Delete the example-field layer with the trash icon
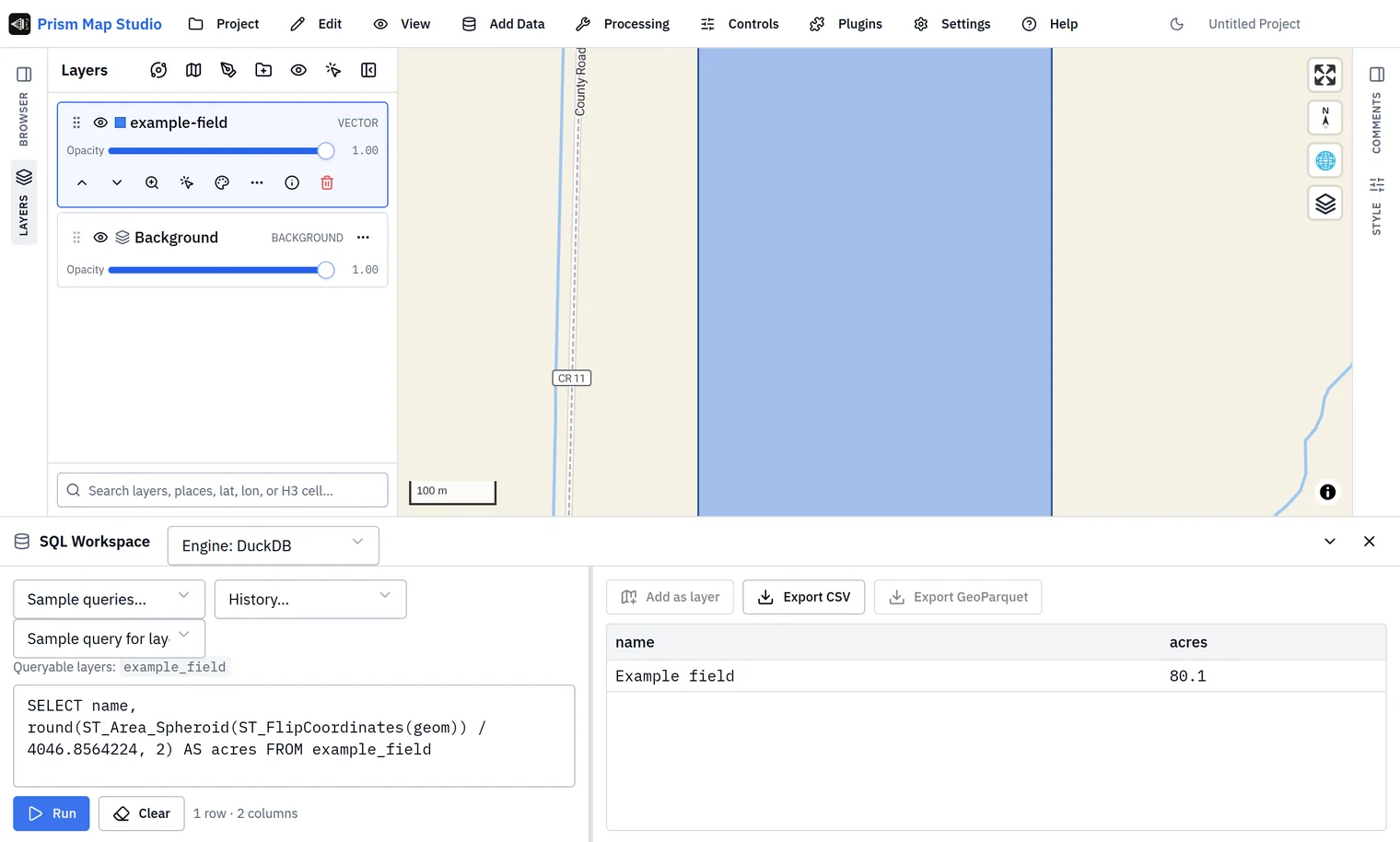 click(x=327, y=182)
